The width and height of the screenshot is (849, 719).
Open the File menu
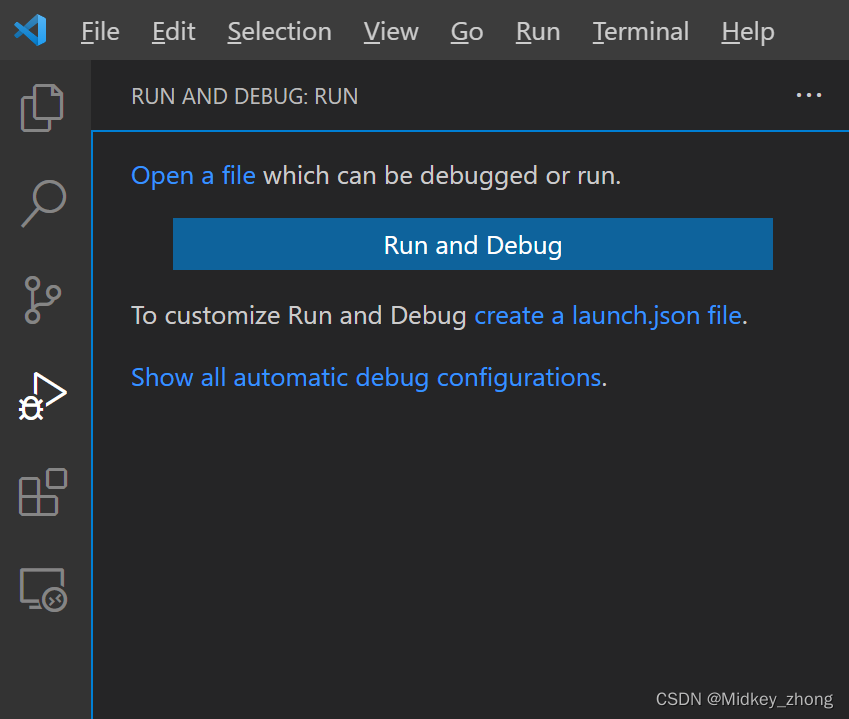tap(99, 31)
